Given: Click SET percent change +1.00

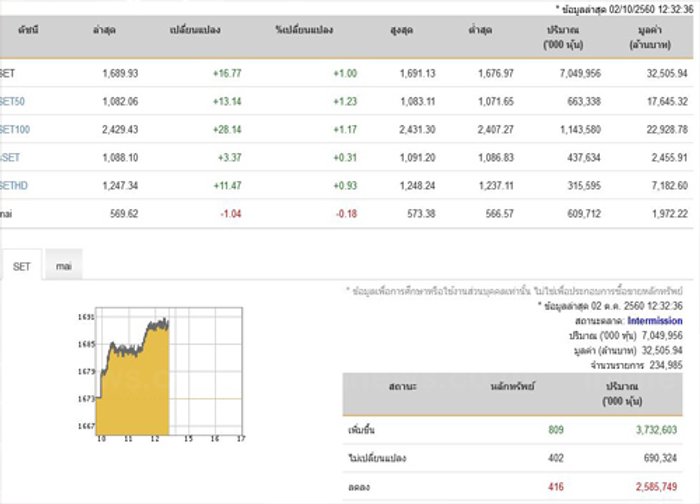Looking at the screenshot, I should pos(345,73).
